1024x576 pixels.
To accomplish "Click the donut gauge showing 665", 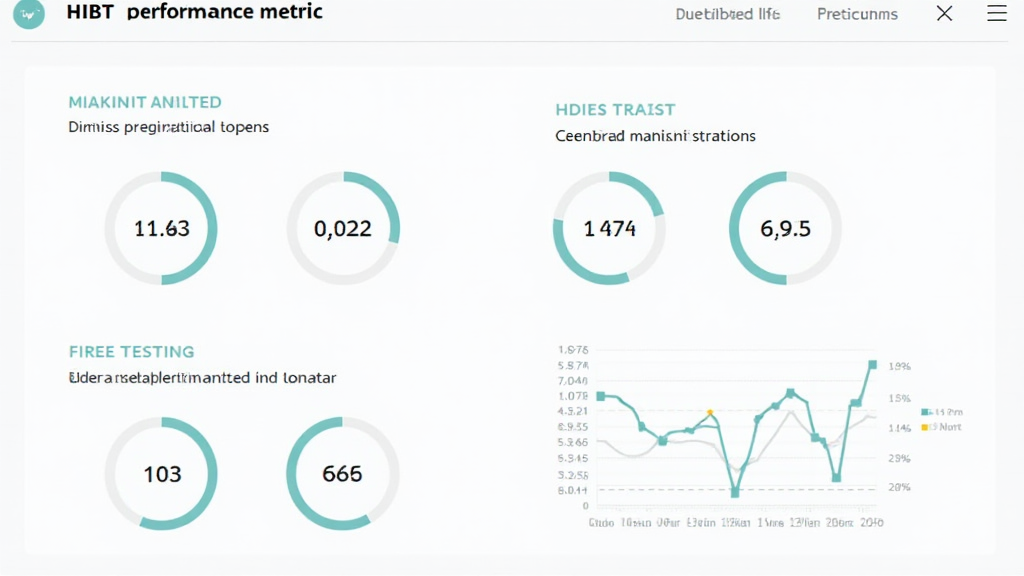I will tap(343, 473).
